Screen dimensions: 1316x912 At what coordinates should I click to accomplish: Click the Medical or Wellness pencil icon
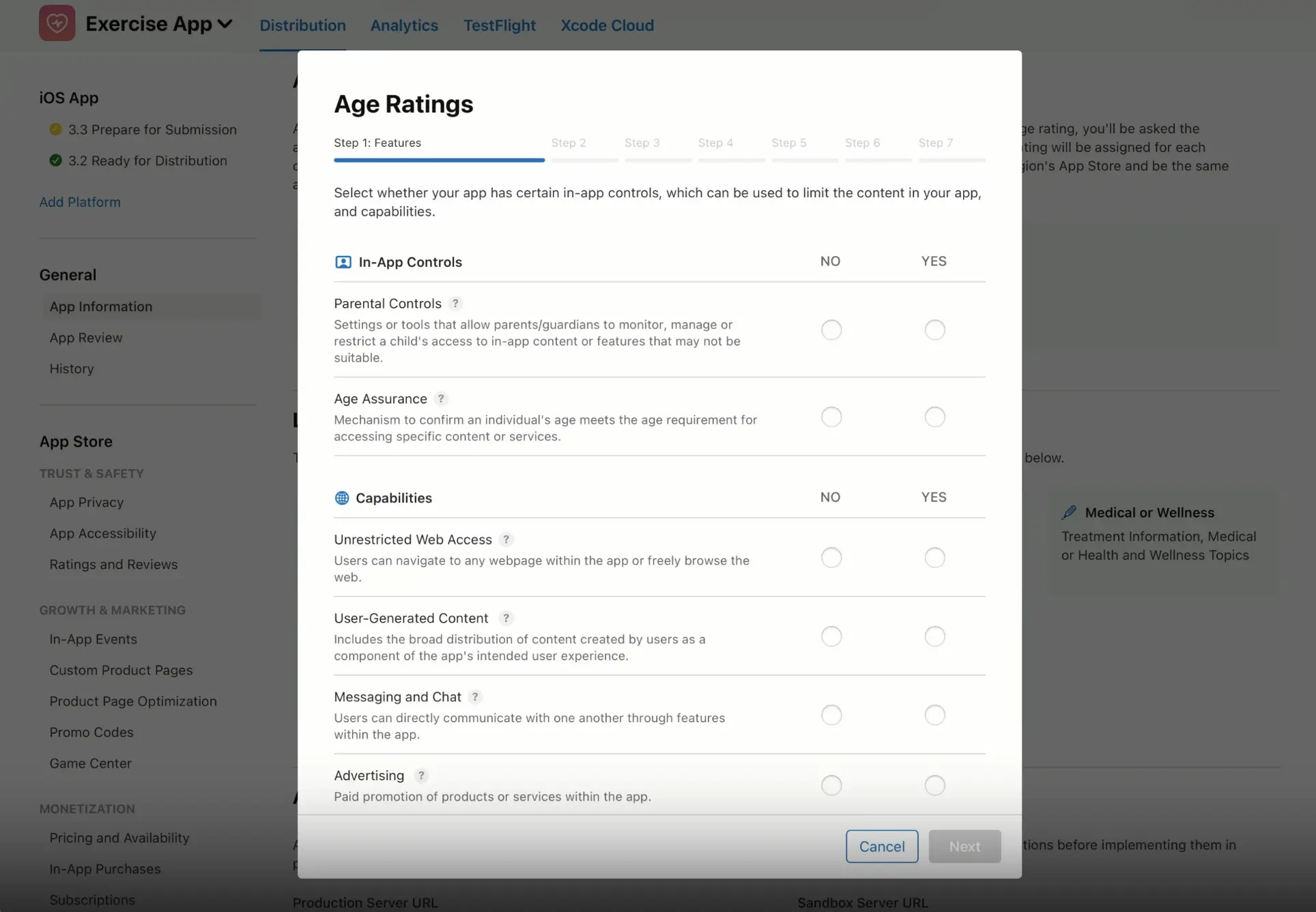[x=1069, y=513]
